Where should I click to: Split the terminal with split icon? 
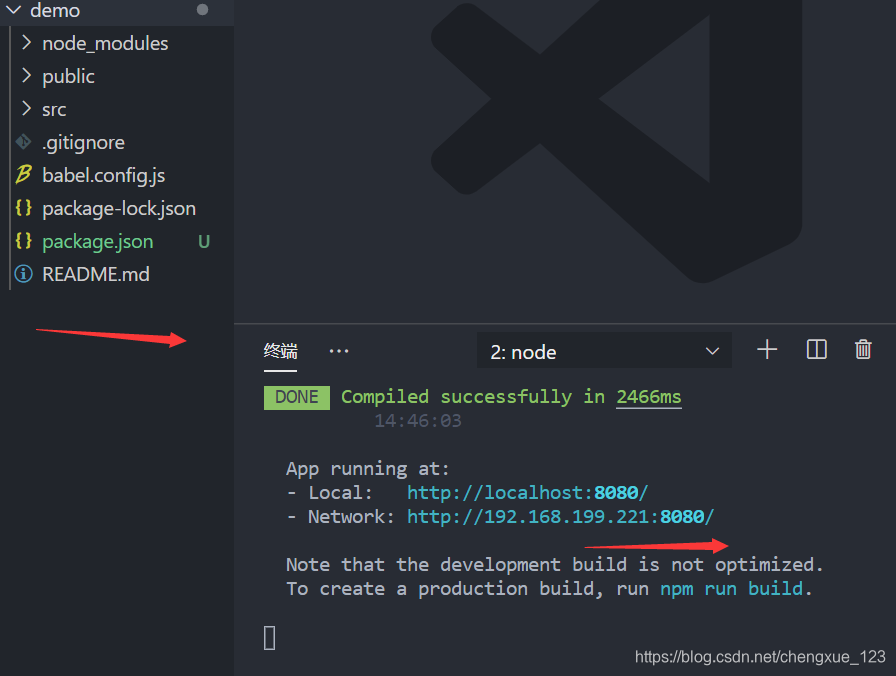(817, 349)
